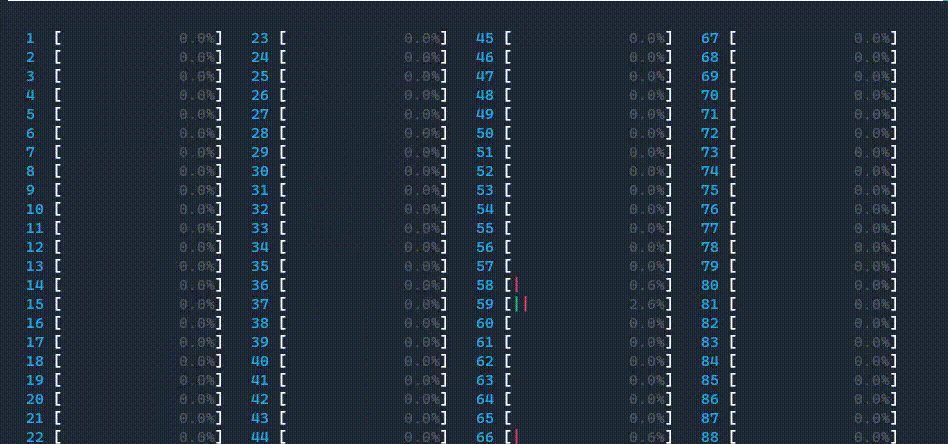Click the CPU 75 percentage value

[873, 190]
